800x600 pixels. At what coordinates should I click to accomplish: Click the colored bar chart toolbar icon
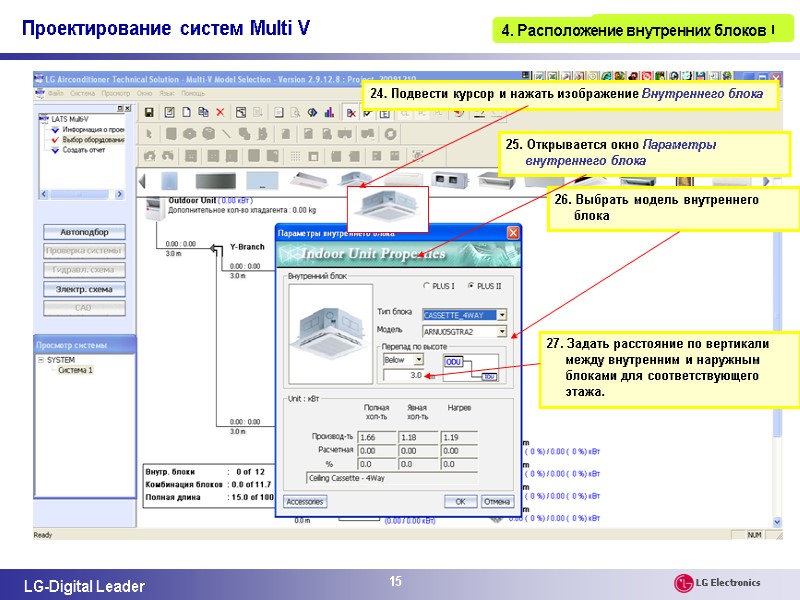tap(329, 112)
